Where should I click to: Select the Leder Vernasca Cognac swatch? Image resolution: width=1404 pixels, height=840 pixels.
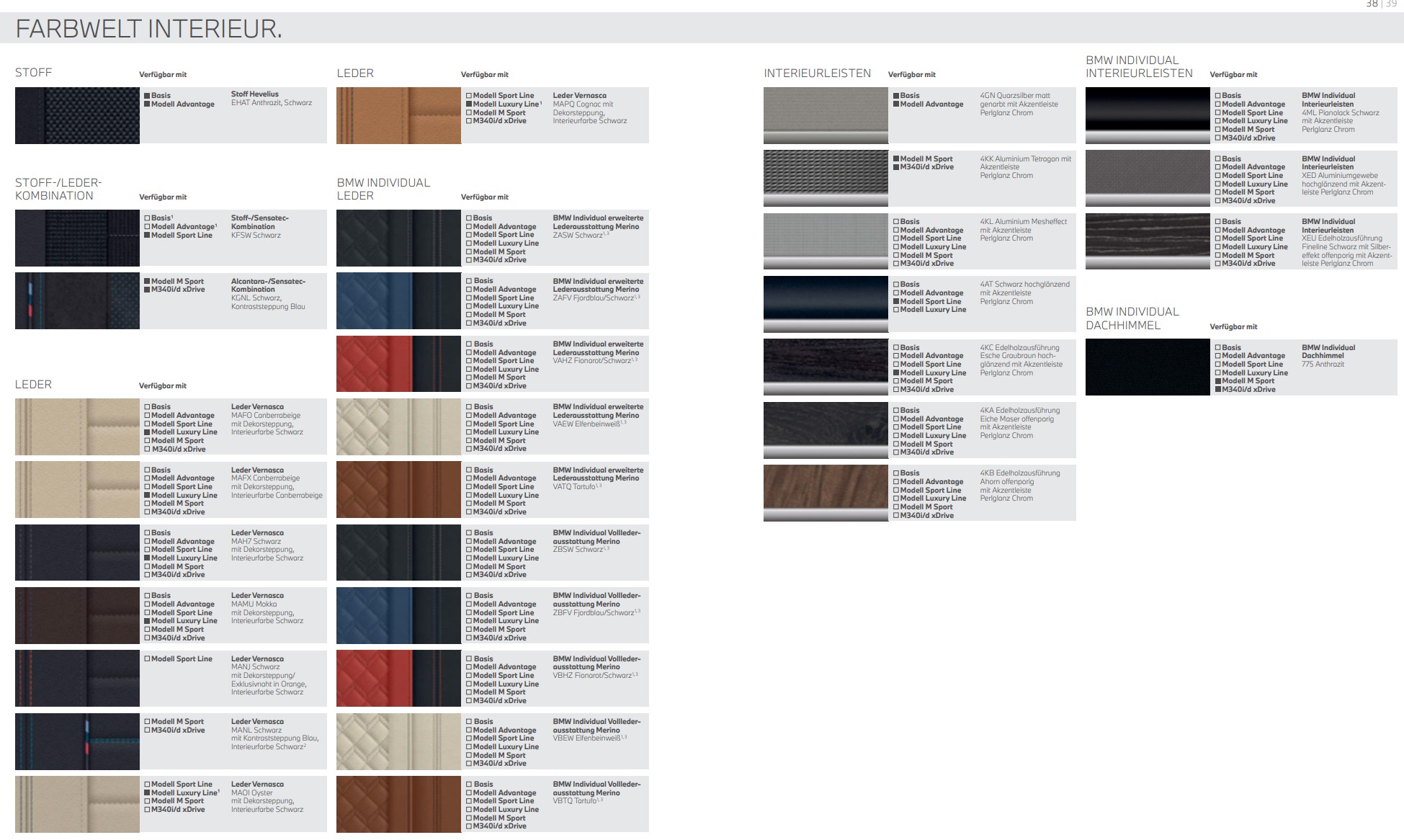point(398,115)
